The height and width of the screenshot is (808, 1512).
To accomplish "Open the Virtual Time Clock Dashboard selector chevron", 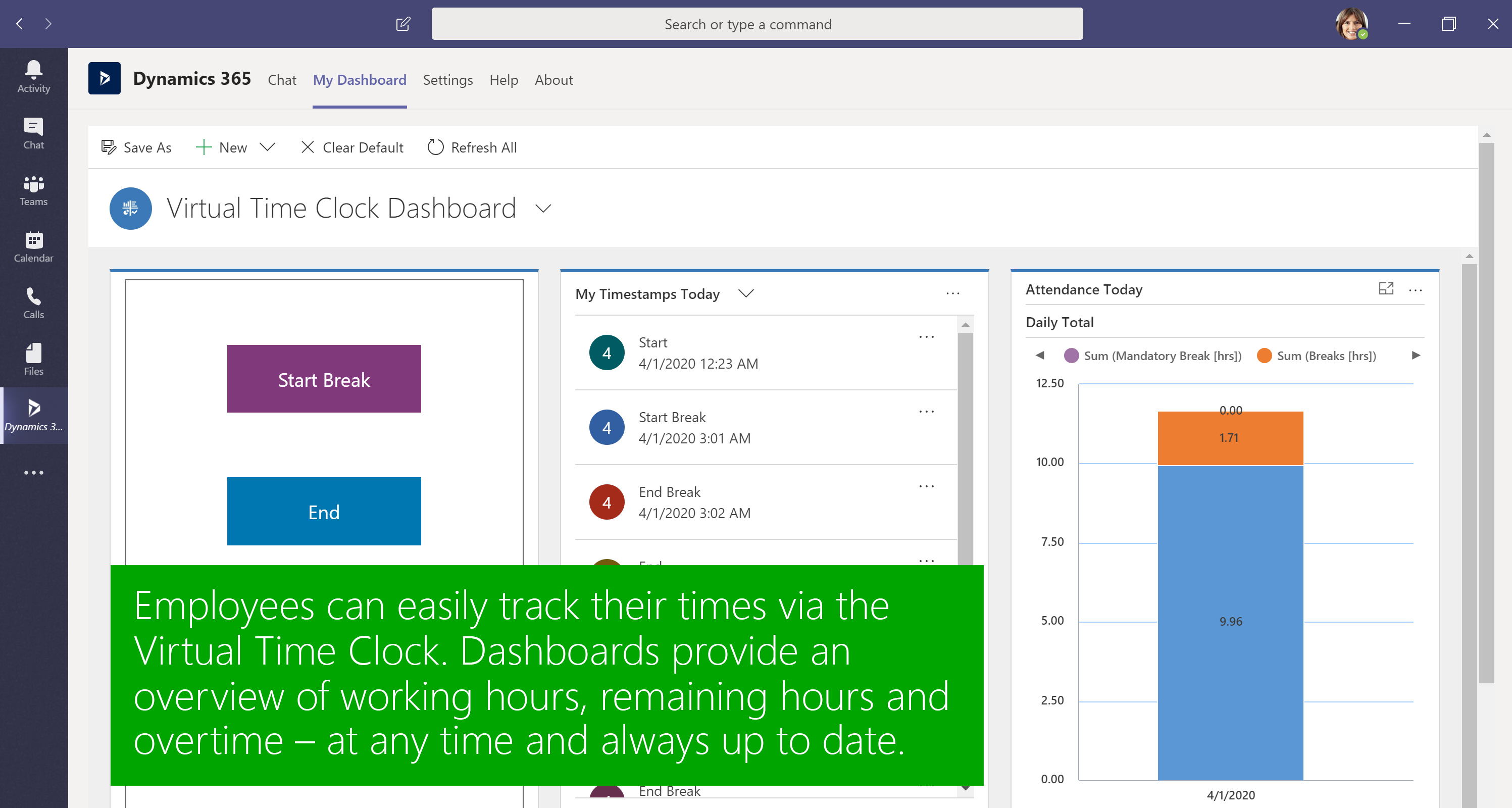I will pos(543,209).
